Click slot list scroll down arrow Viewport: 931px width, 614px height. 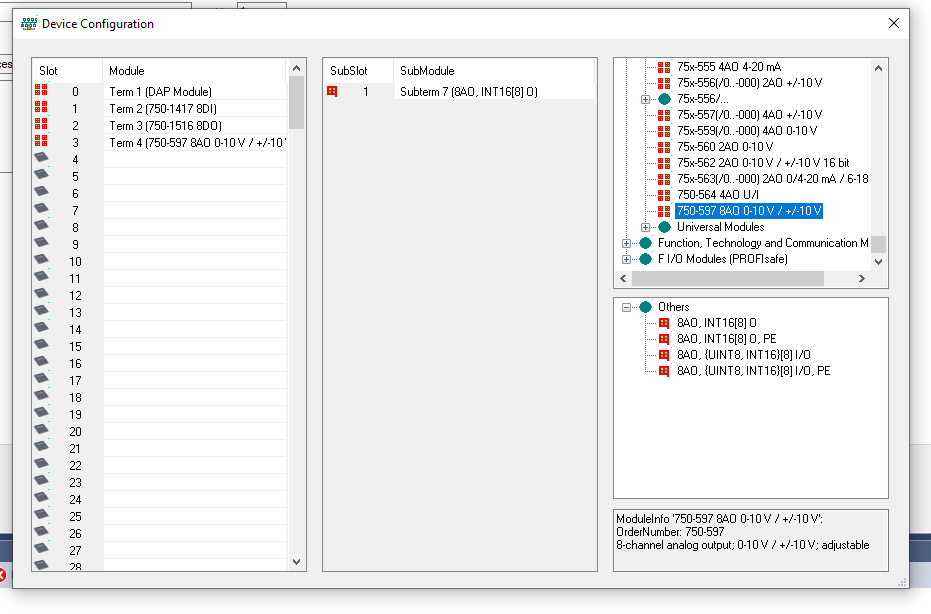(x=297, y=562)
